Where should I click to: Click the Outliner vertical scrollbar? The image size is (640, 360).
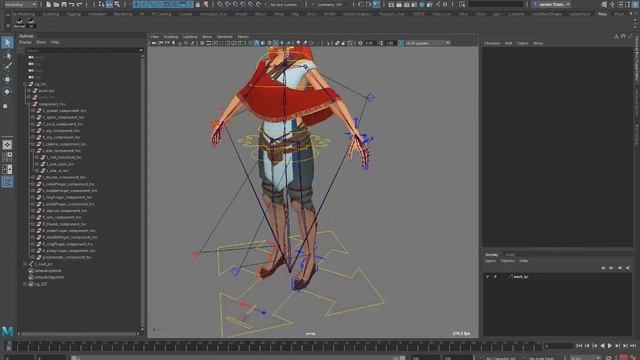[x=142, y=192]
